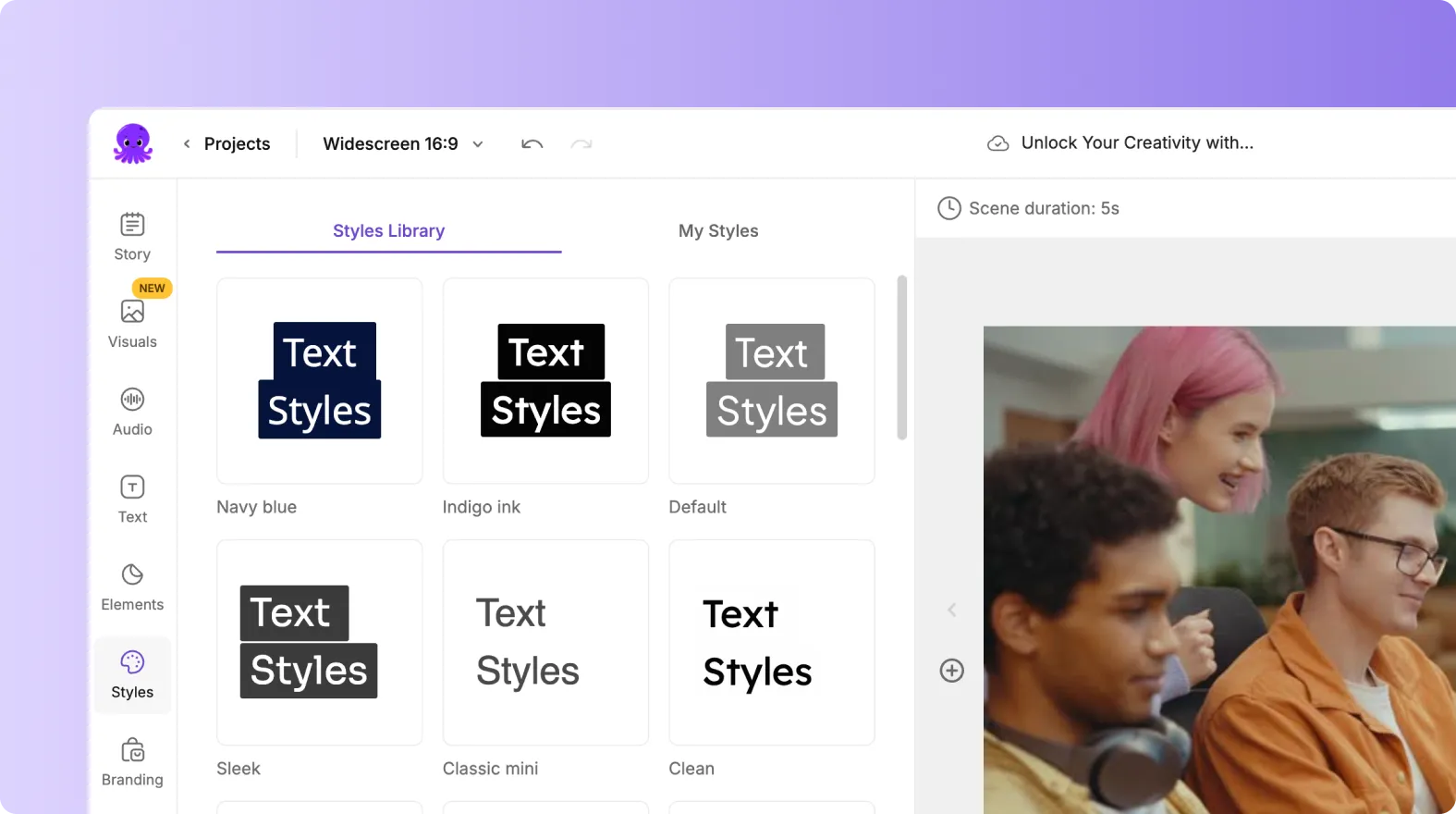Click the redo arrow icon

tap(581, 143)
